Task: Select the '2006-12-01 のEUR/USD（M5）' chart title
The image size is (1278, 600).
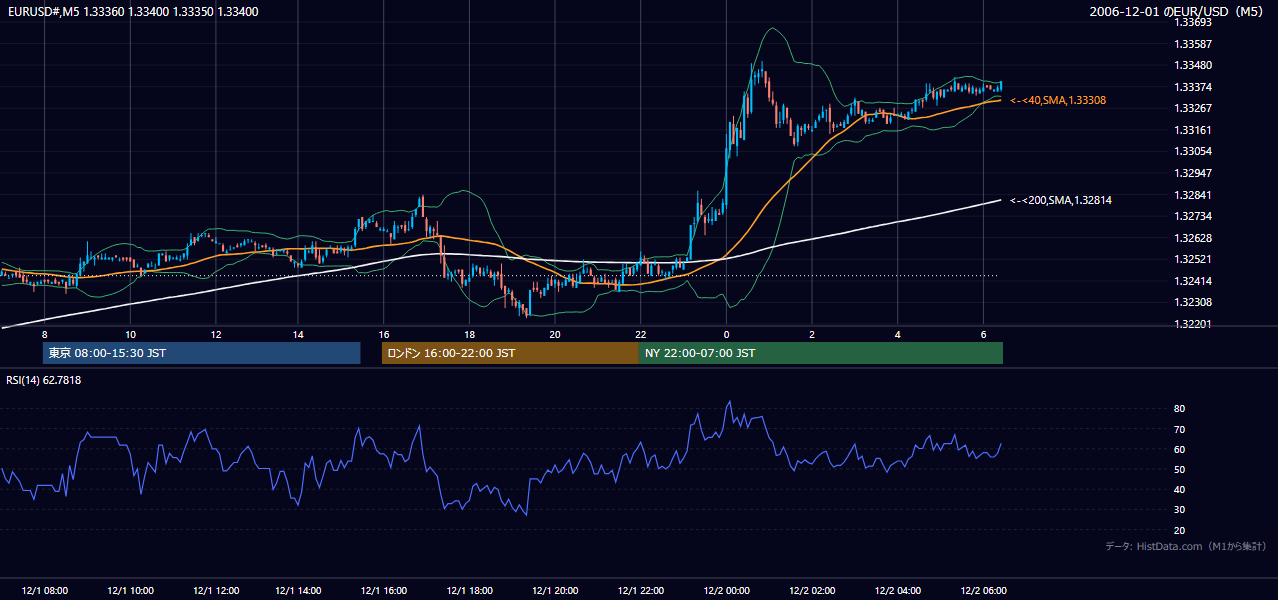Action: click(x=1177, y=12)
